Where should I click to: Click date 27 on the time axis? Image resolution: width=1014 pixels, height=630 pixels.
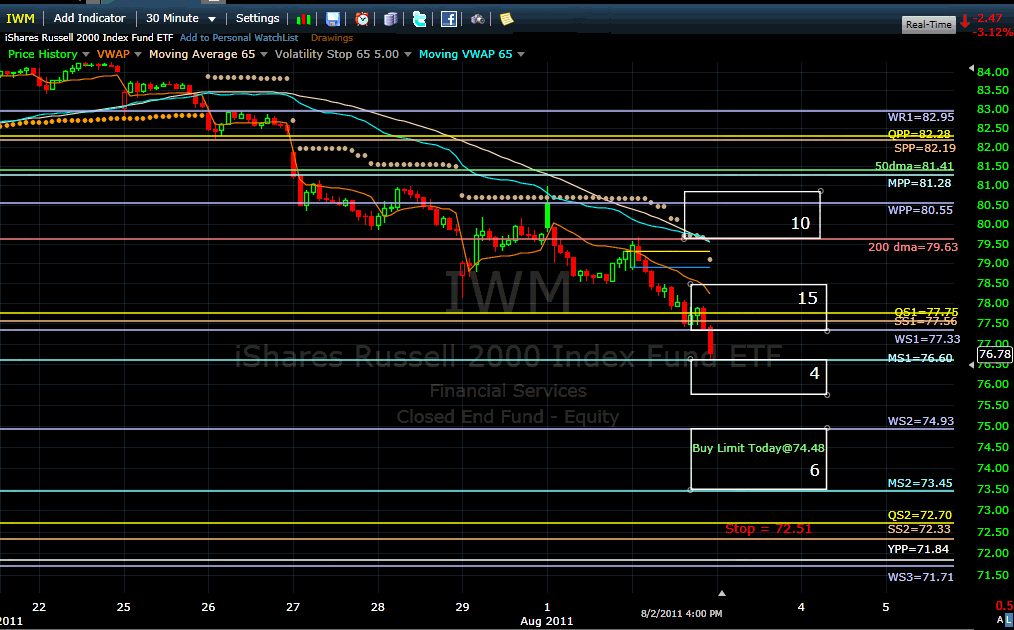pos(294,607)
